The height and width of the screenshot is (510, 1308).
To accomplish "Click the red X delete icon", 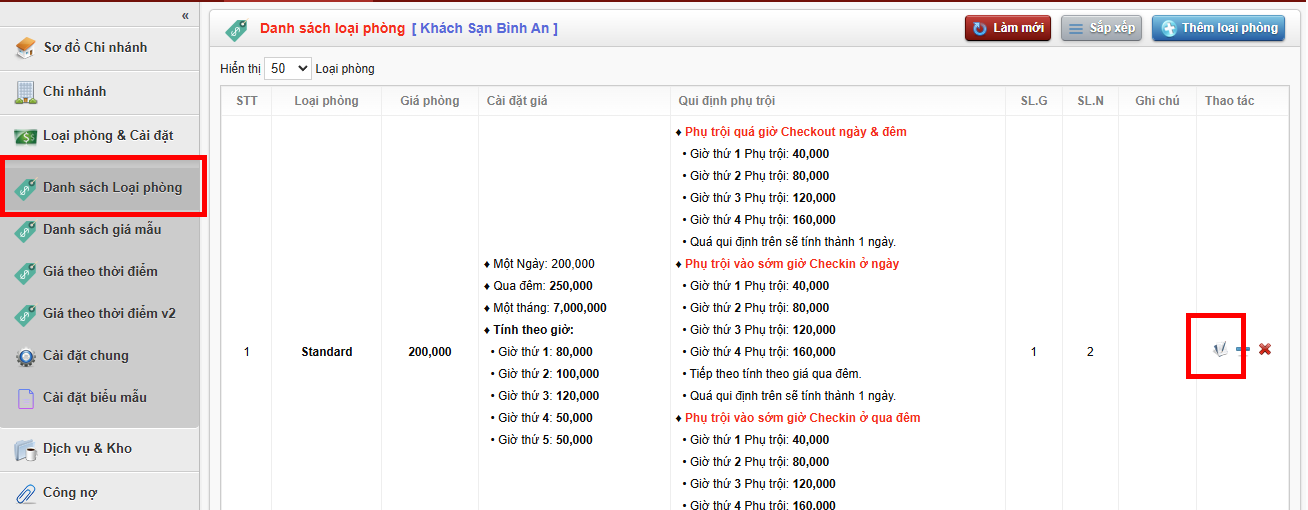I will click(x=1265, y=349).
